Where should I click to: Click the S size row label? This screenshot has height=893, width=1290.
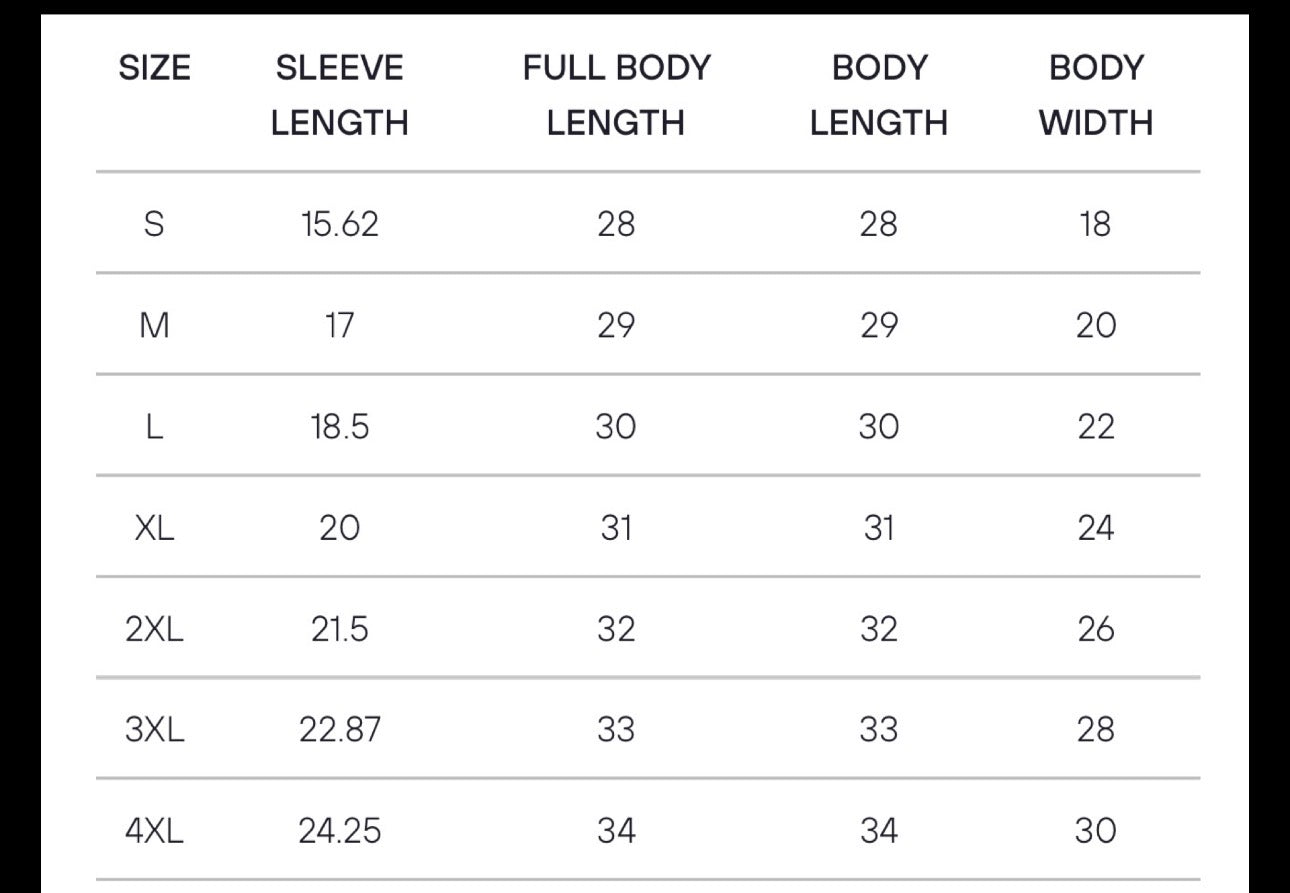pos(154,224)
